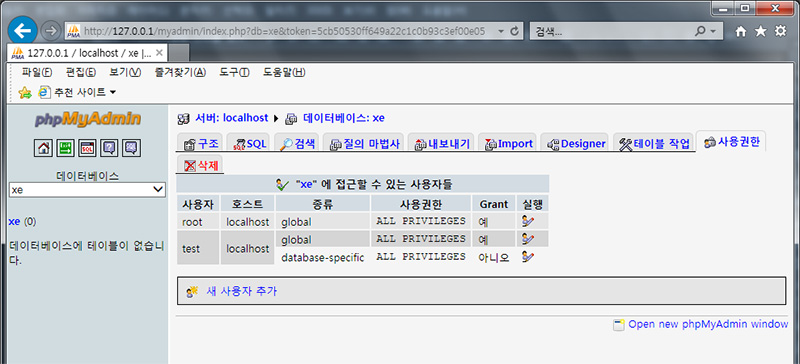Expand the 추천 사이트 dropdown

(x=113, y=92)
